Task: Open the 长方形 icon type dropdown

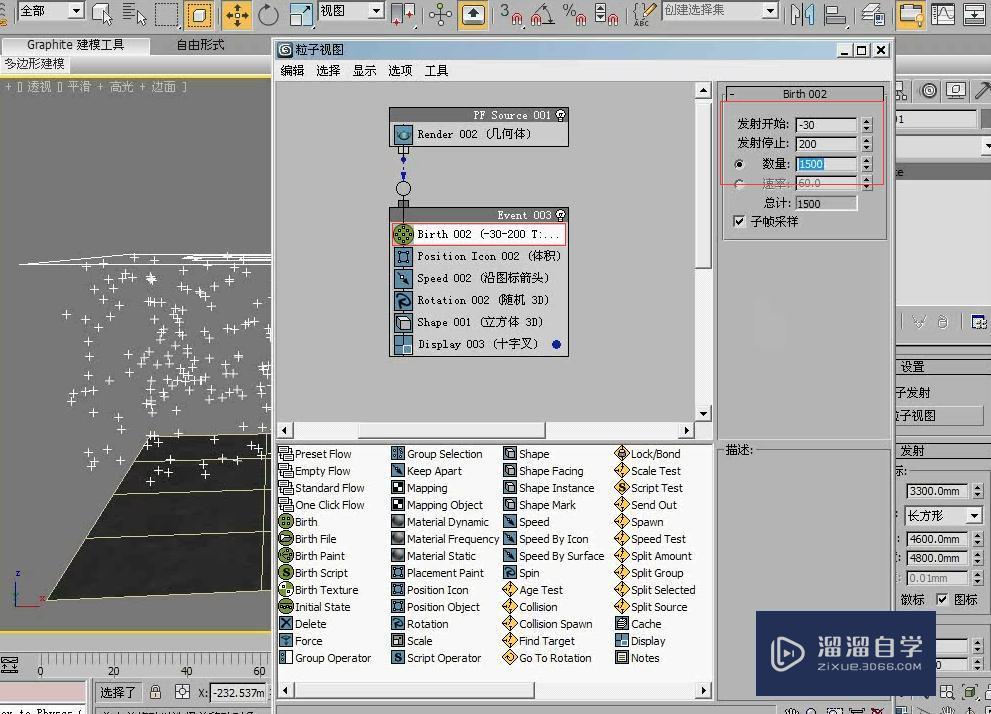Action: point(974,516)
